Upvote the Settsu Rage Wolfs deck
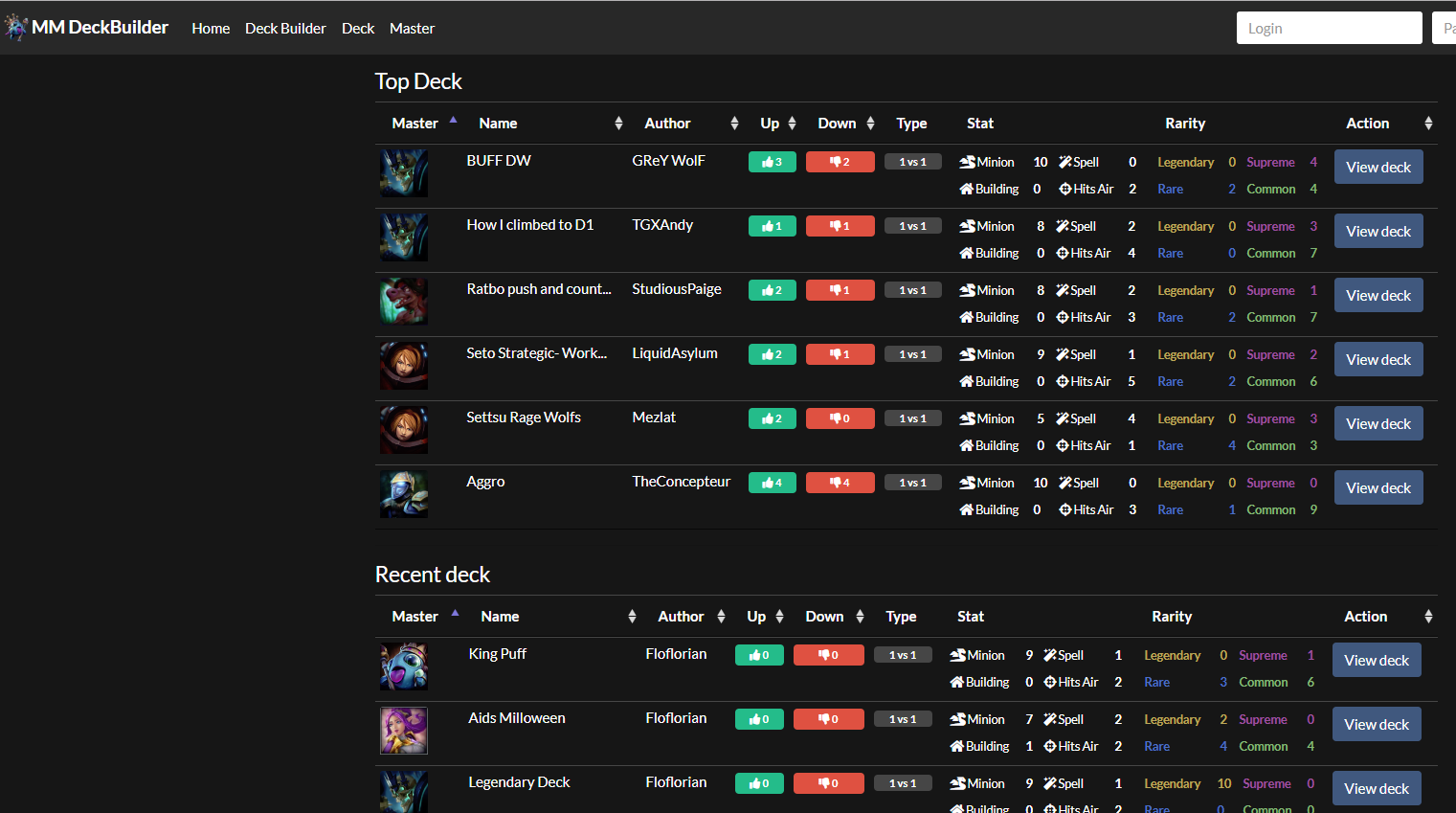The height and width of the screenshot is (813, 1456). click(773, 418)
